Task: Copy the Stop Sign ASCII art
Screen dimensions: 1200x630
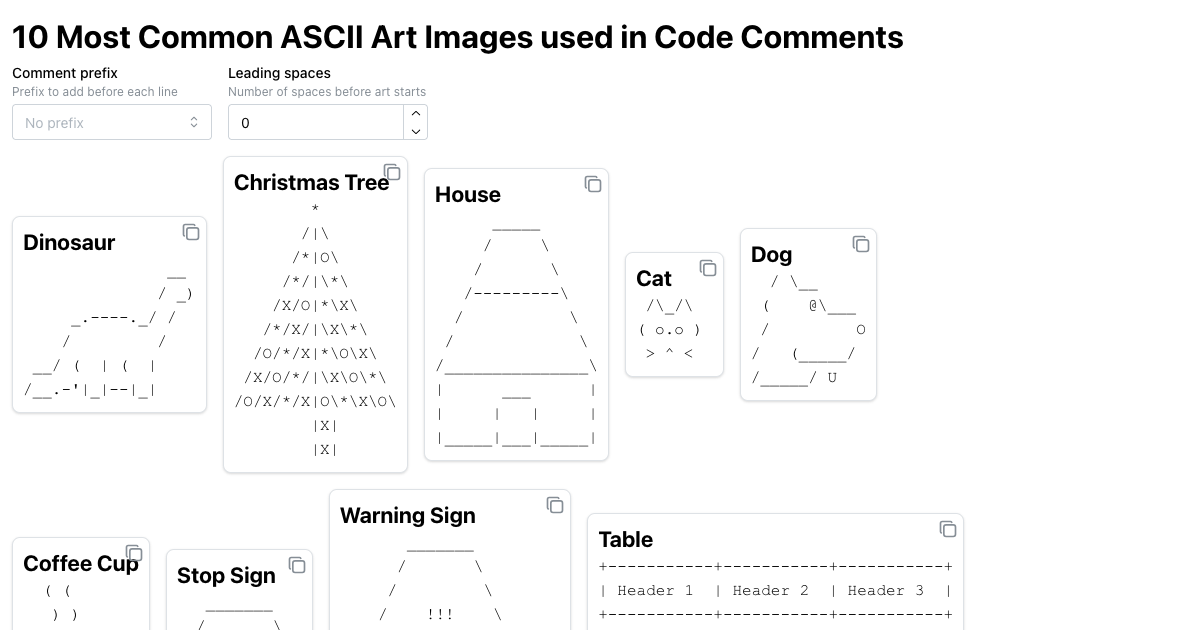Action: point(297,565)
